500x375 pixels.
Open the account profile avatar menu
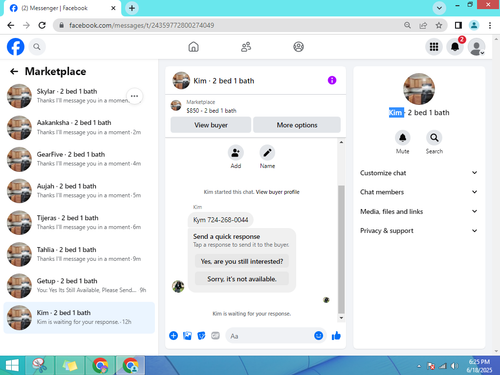pos(476,47)
